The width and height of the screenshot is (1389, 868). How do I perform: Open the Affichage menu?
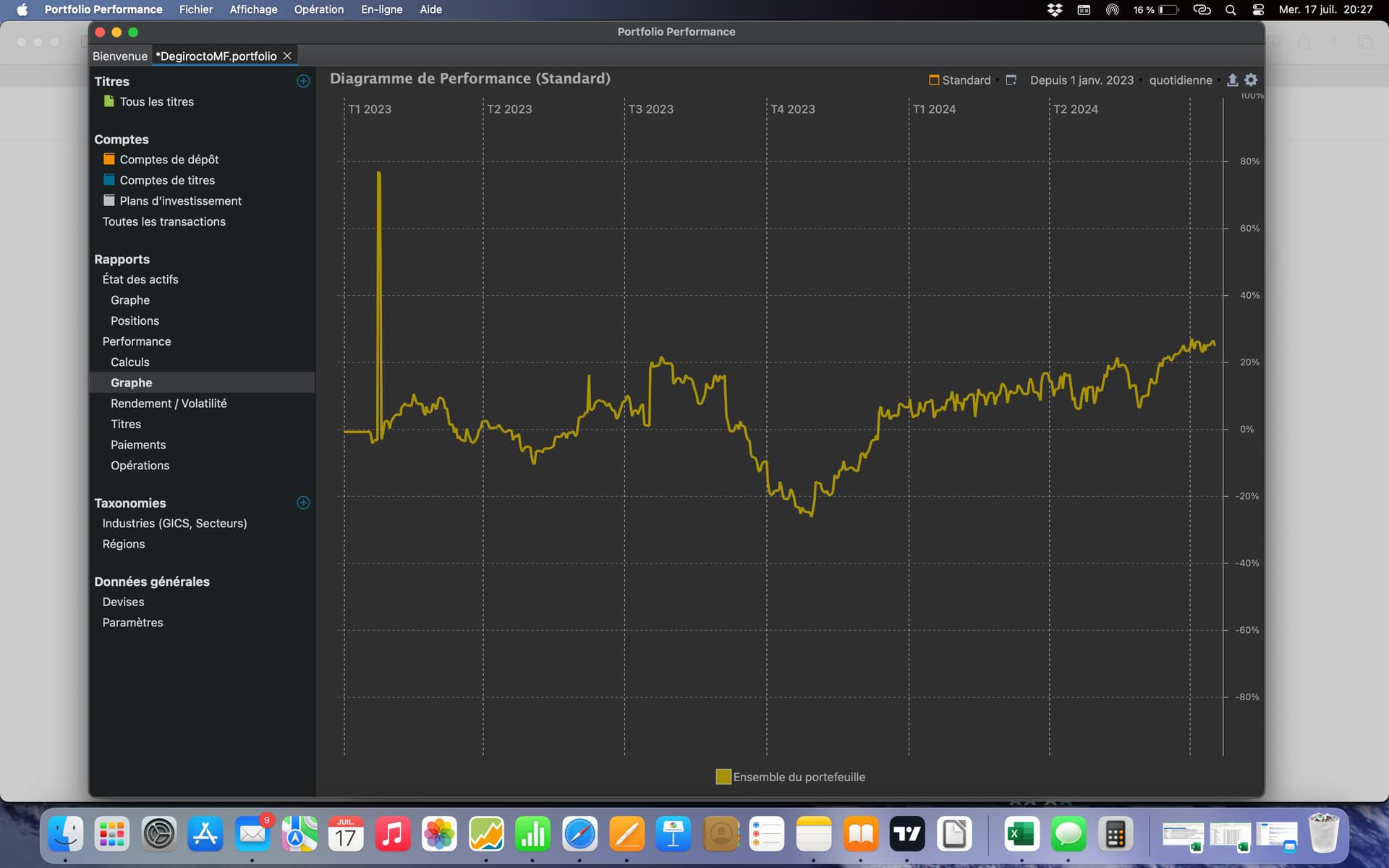pyautogui.click(x=253, y=9)
